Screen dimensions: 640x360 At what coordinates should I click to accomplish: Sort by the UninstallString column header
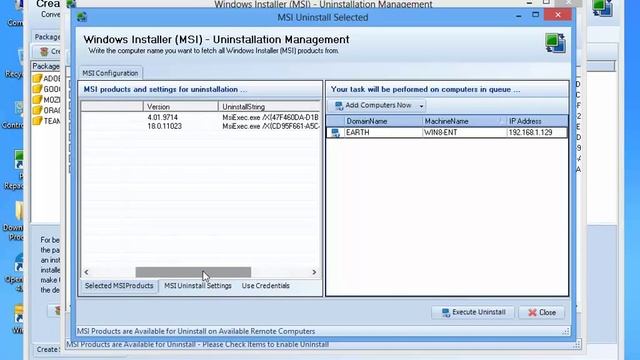coord(269,107)
